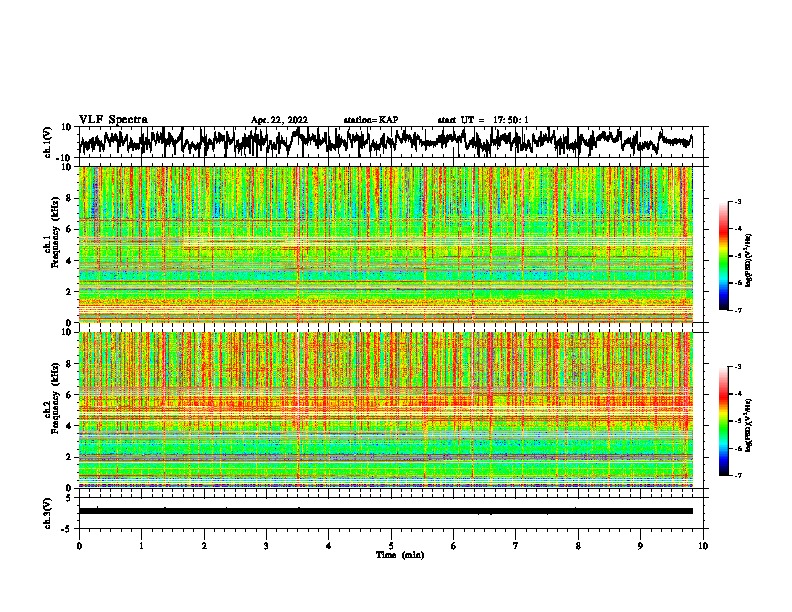Click the "Time (min)" x-axis label

pos(400,555)
